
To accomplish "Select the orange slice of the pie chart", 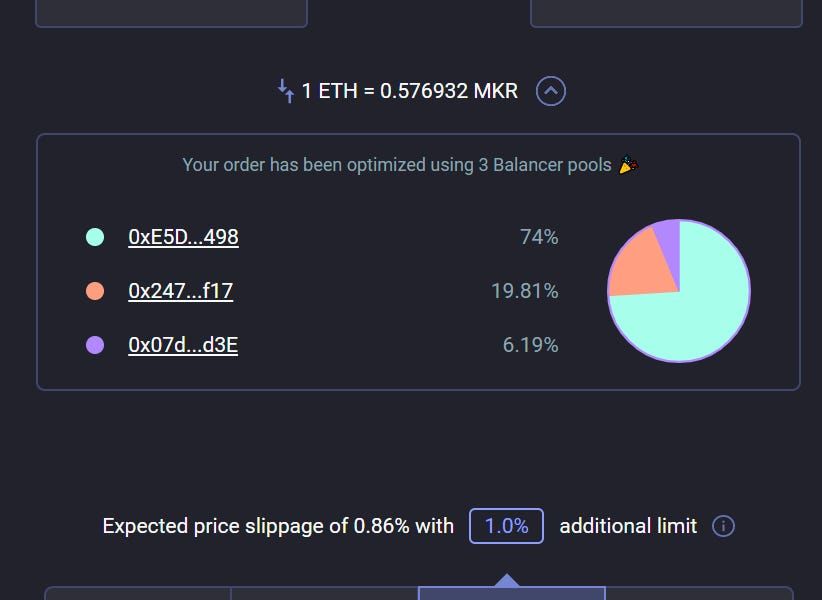I will [x=635, y=270].
